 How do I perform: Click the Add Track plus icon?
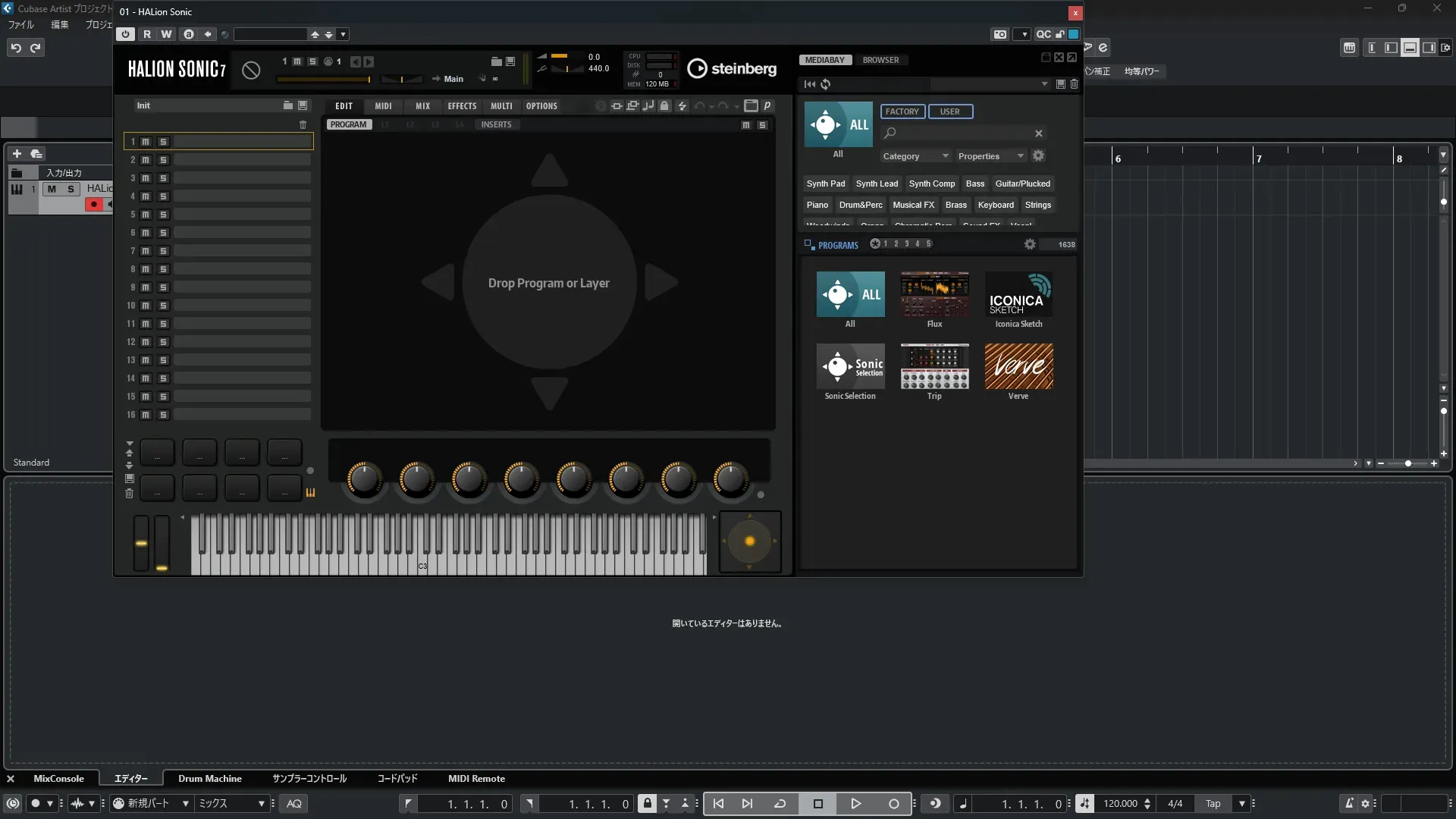coord(17,153)
